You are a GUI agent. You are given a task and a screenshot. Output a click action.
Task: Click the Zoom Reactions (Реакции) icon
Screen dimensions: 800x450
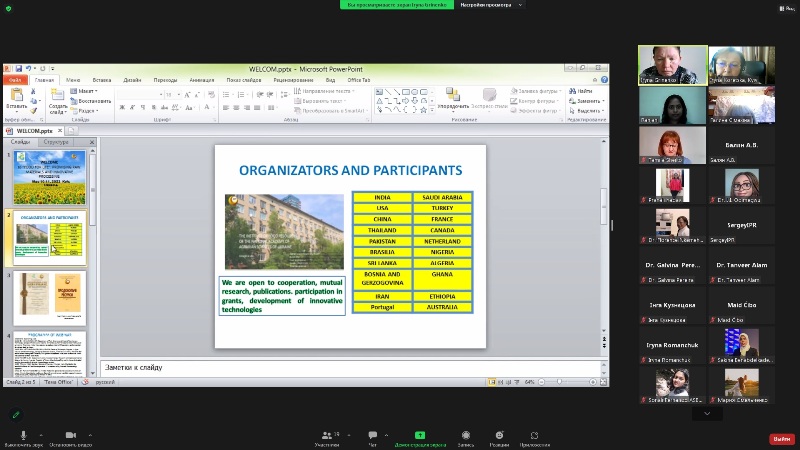[x=499, y=436]
